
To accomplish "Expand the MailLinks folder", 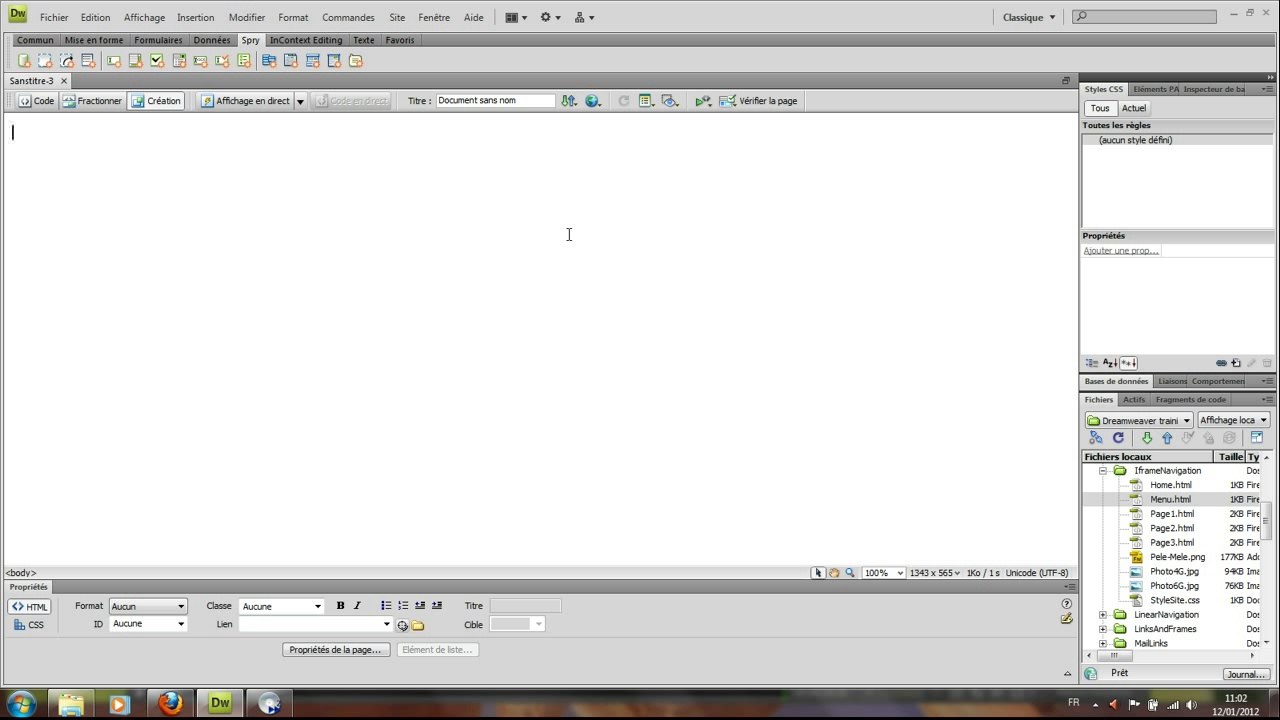I will click(1103, 644).
